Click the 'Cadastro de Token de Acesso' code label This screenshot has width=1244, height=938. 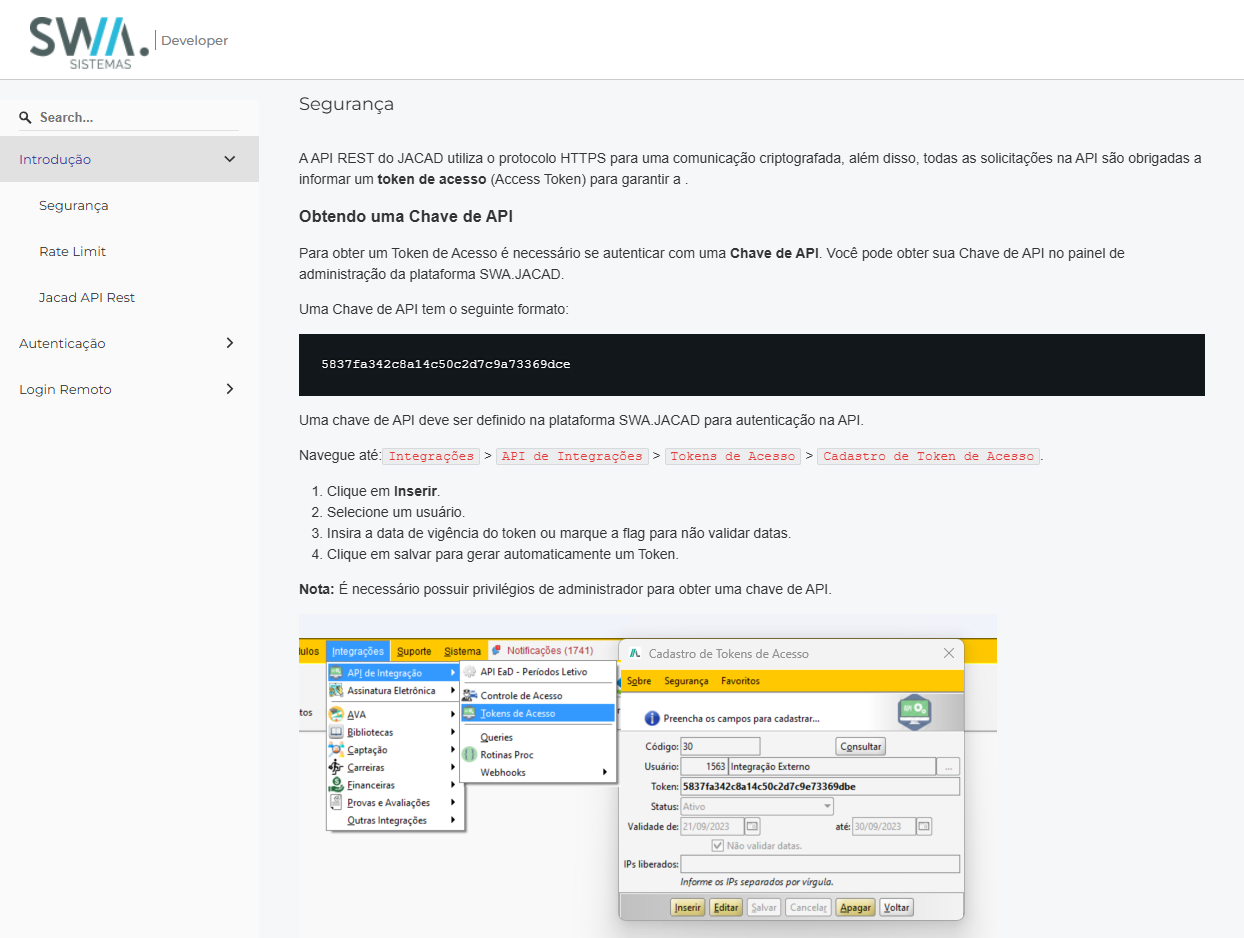pos(928,456)
